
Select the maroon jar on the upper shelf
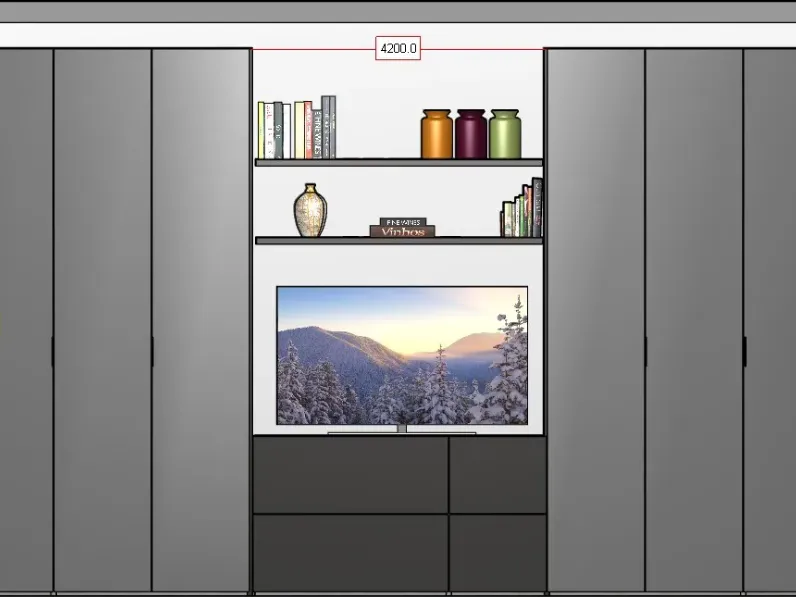click(471, 134)
